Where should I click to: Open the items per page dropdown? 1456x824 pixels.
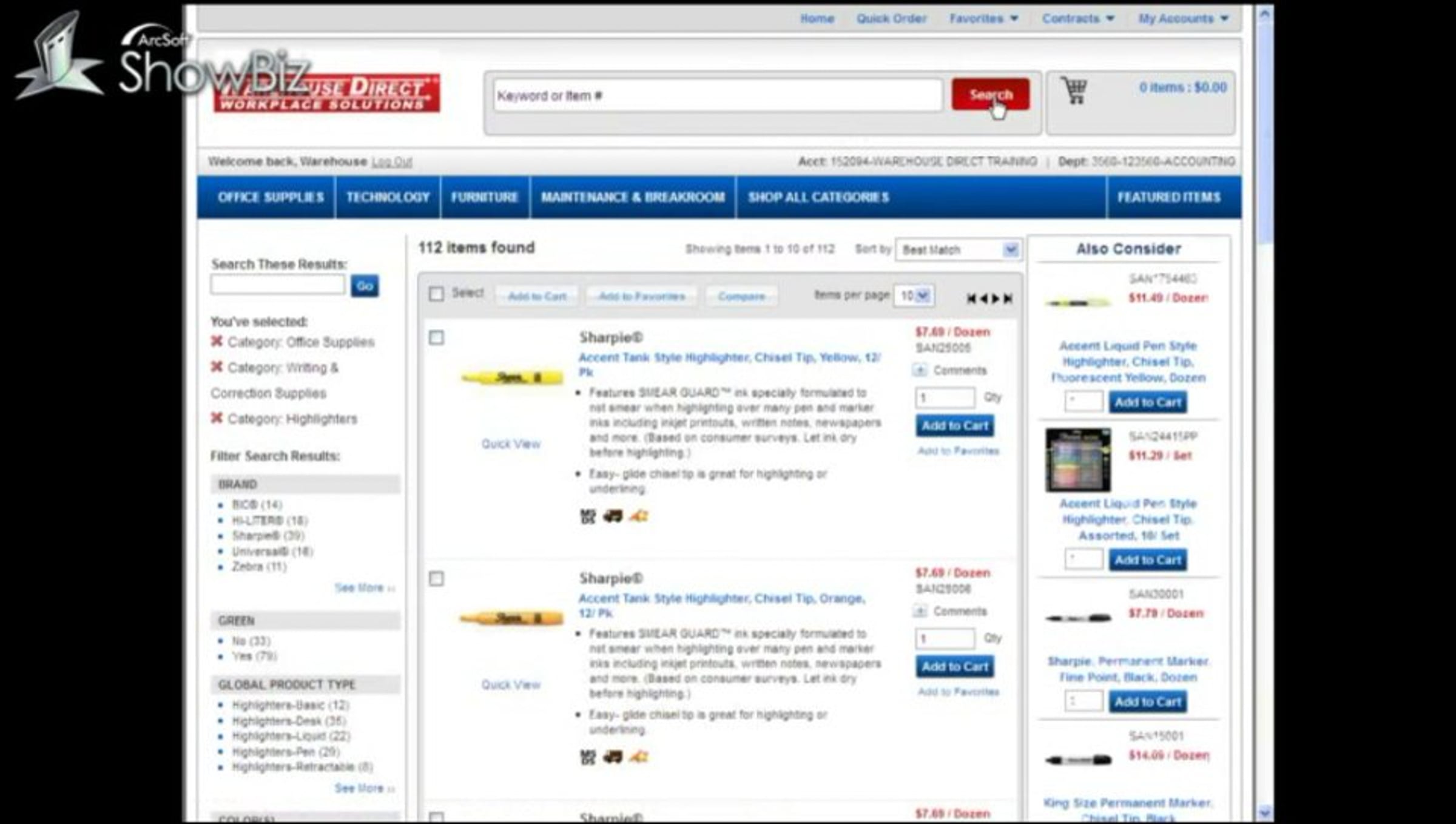(914, 295)
